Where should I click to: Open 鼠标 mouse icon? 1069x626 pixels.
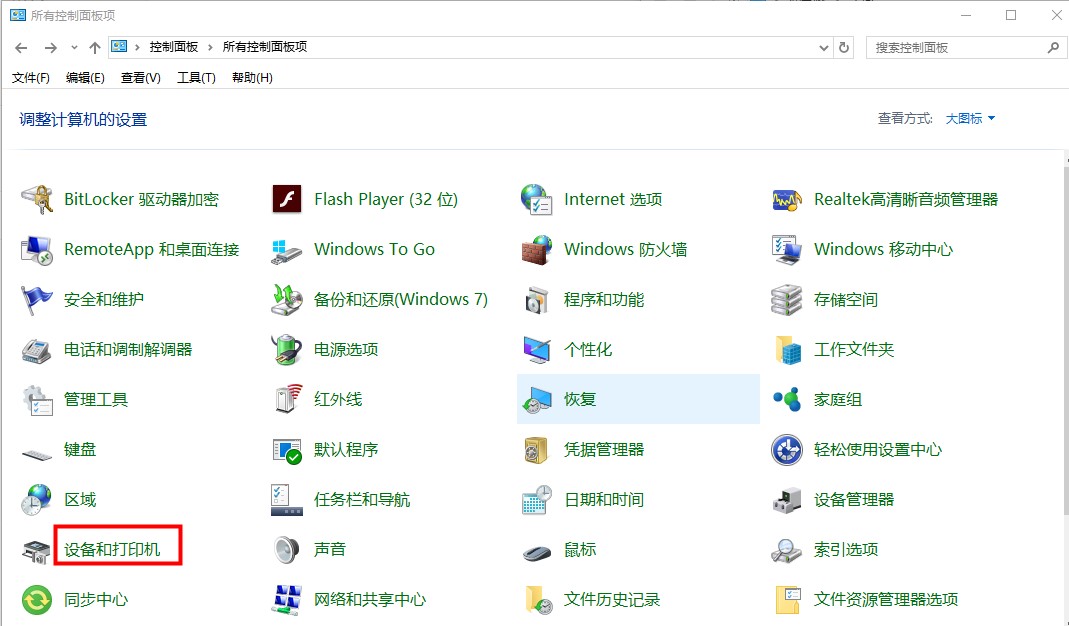[537, 552]
